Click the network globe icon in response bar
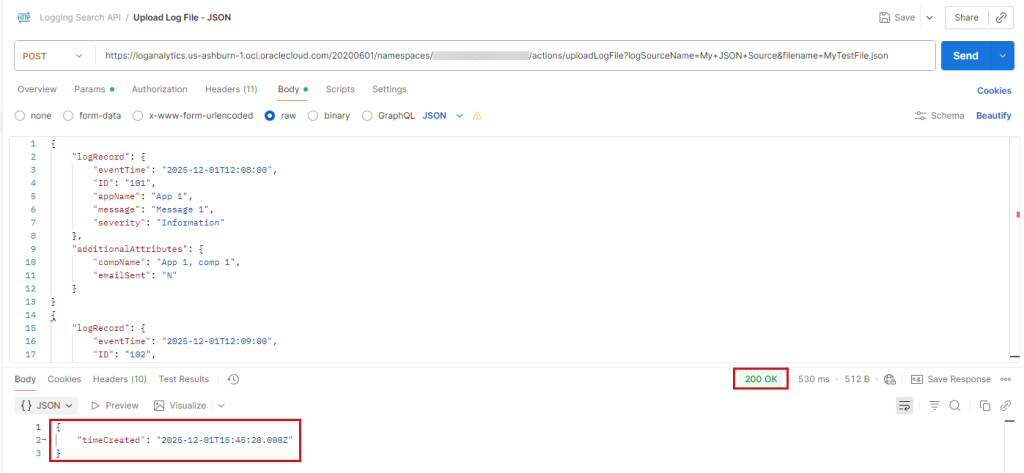Viewport: 1024px width, 473px height. (889, 379)
